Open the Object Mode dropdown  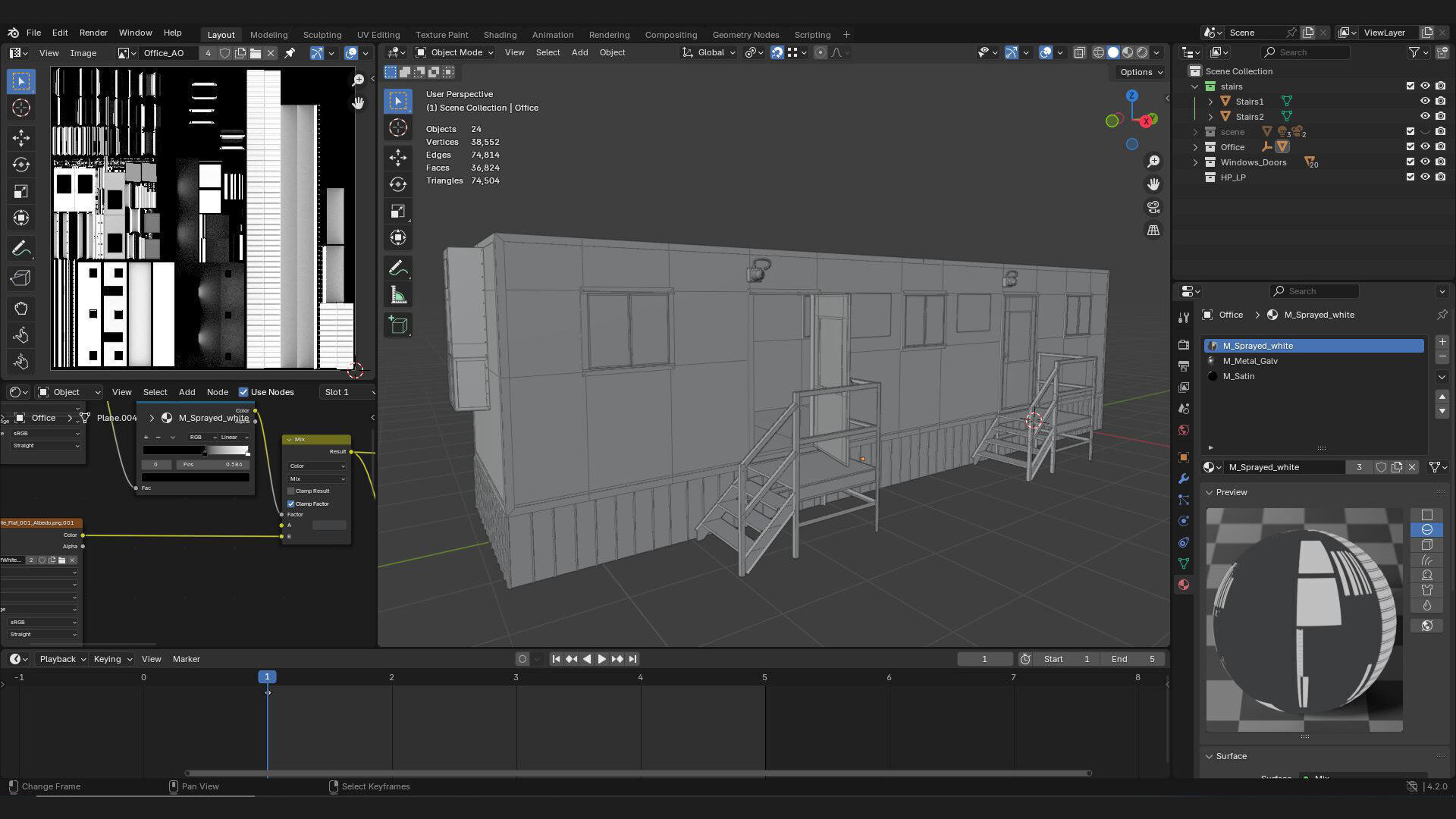[x=454, y=52]
